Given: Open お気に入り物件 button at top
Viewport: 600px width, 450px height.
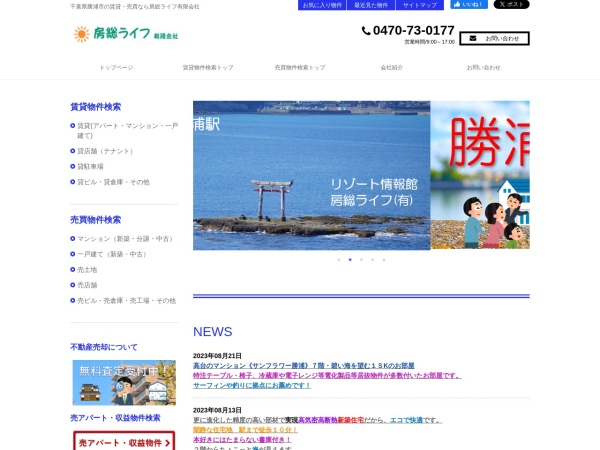Looking at the screenshot, I should [322, 5].
